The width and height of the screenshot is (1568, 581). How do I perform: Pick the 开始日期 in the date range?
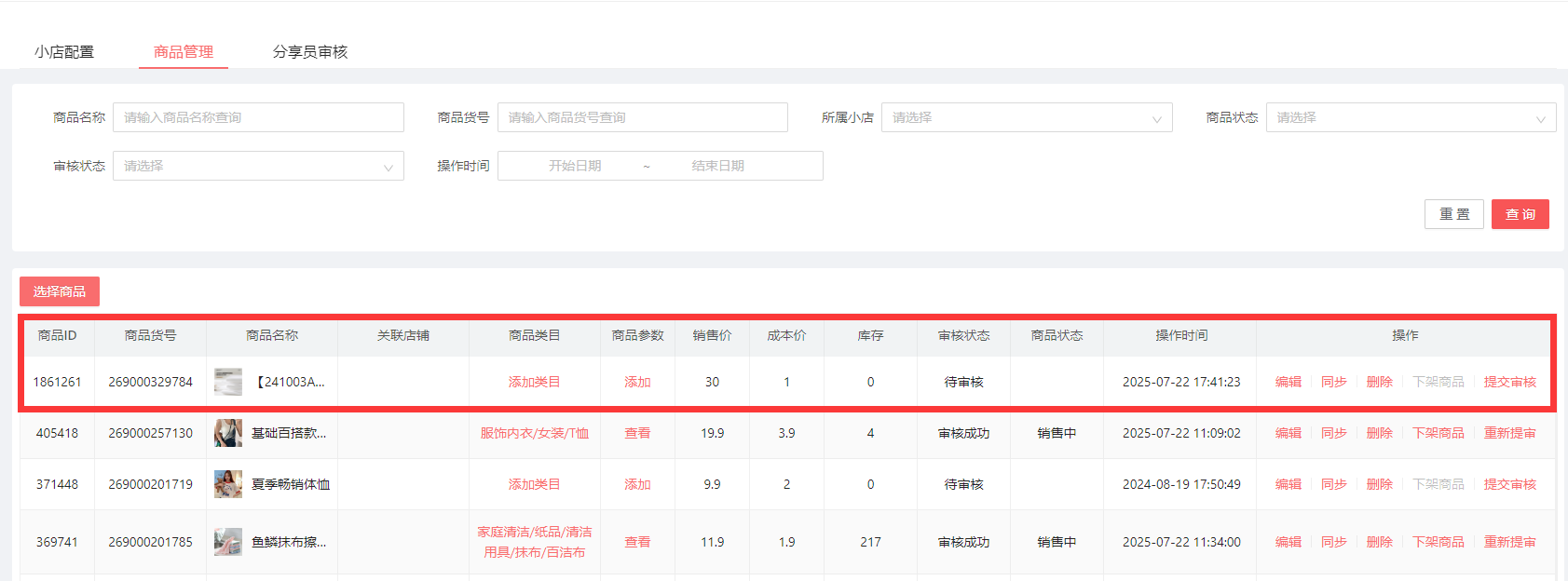pyautogui.click(x=575, y=166)
